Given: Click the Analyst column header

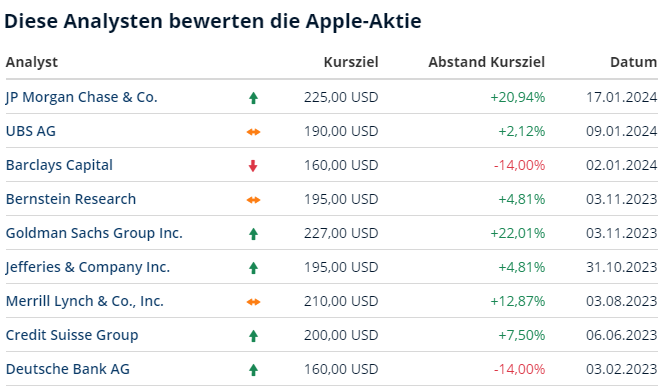Looking at the screenshot, I should (x=32, y=62).
